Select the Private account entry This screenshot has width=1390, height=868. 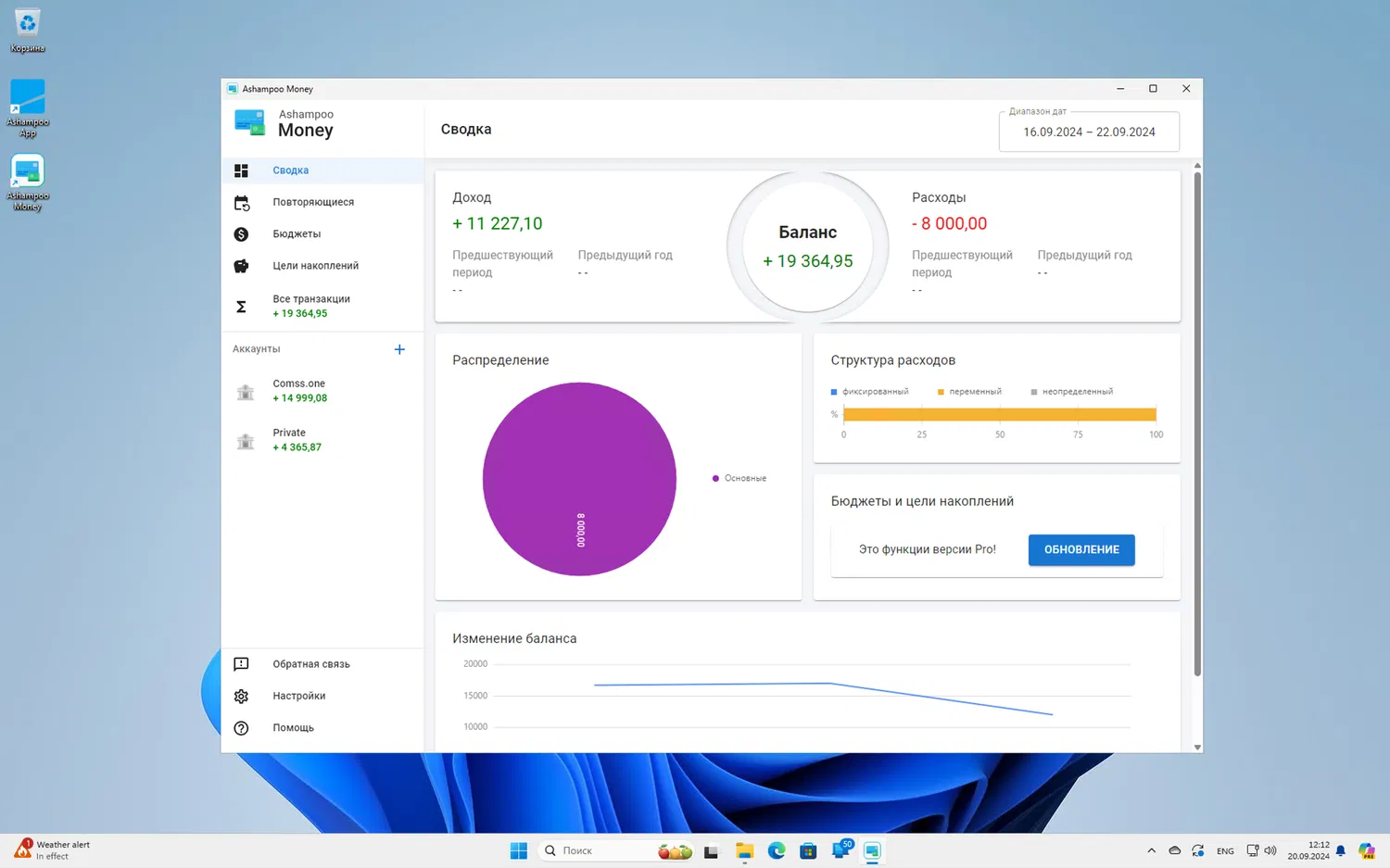(322, 440)
